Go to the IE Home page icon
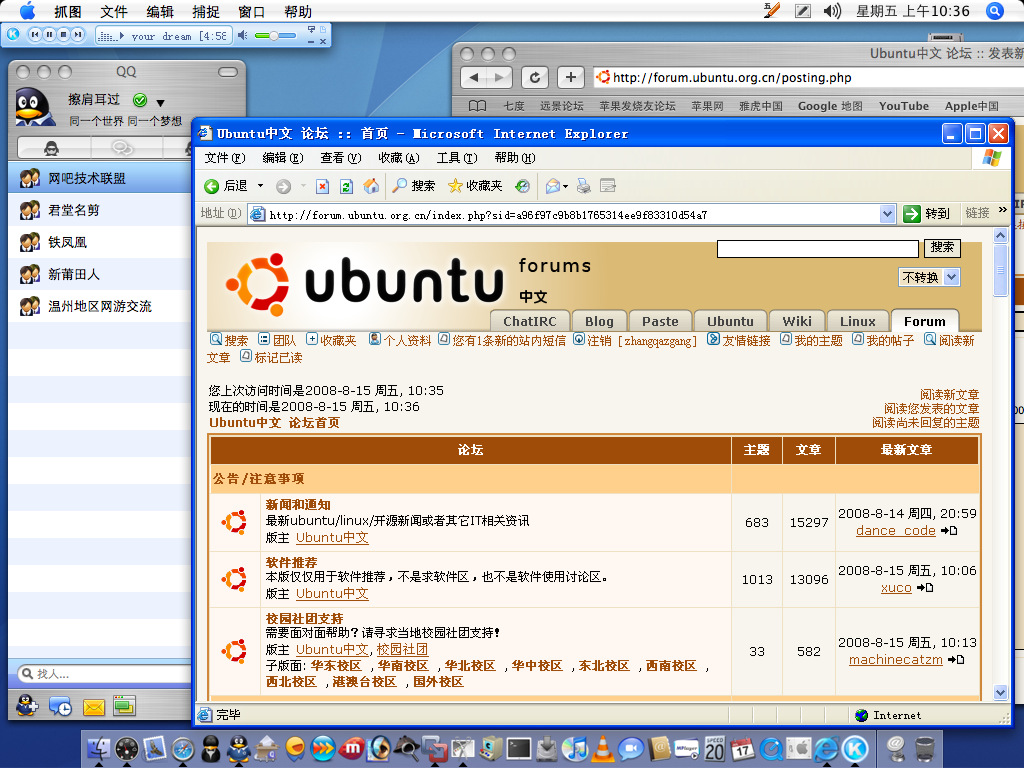Image resolution: width=1024 pixels, height=768 pixels. tap(371, 186)
